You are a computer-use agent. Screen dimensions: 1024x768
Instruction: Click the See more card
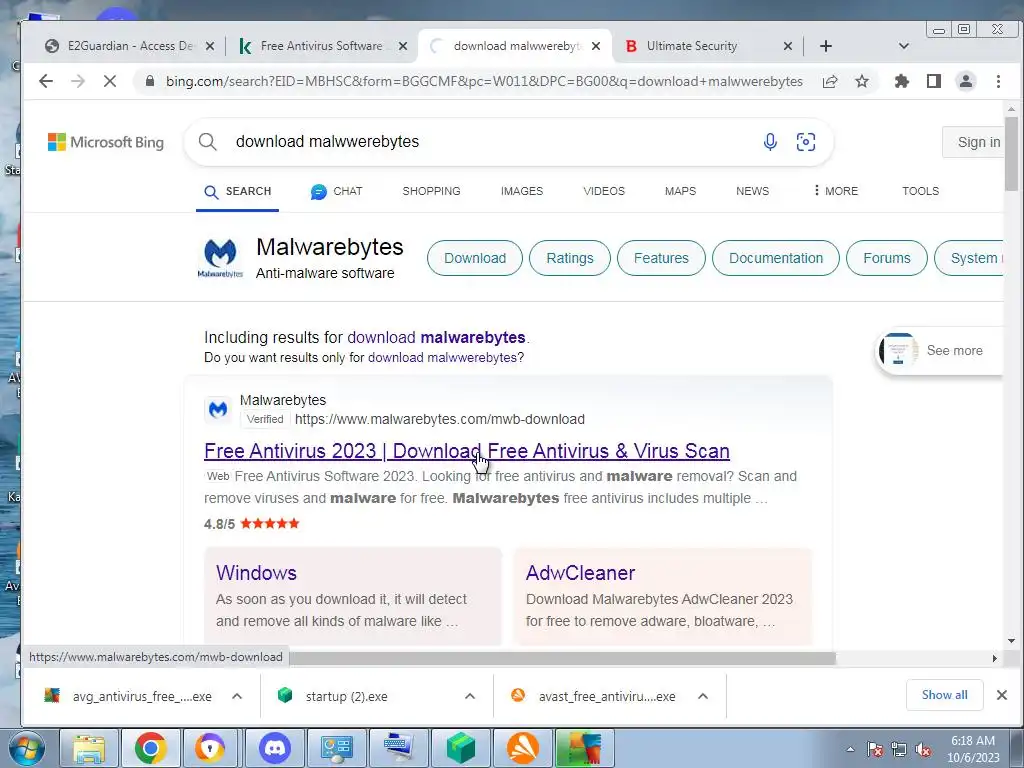point(939,351)
